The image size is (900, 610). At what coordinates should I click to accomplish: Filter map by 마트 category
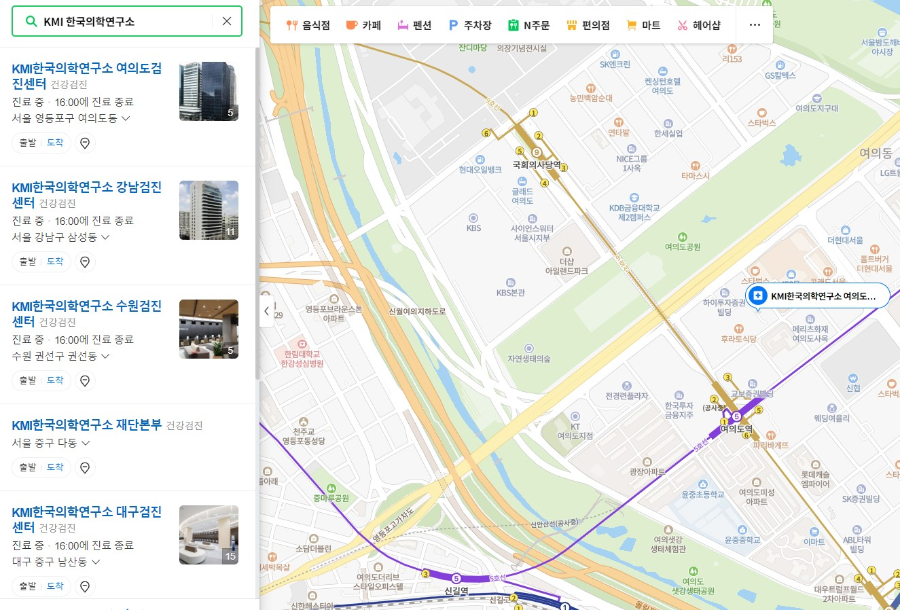pos(643,25)
